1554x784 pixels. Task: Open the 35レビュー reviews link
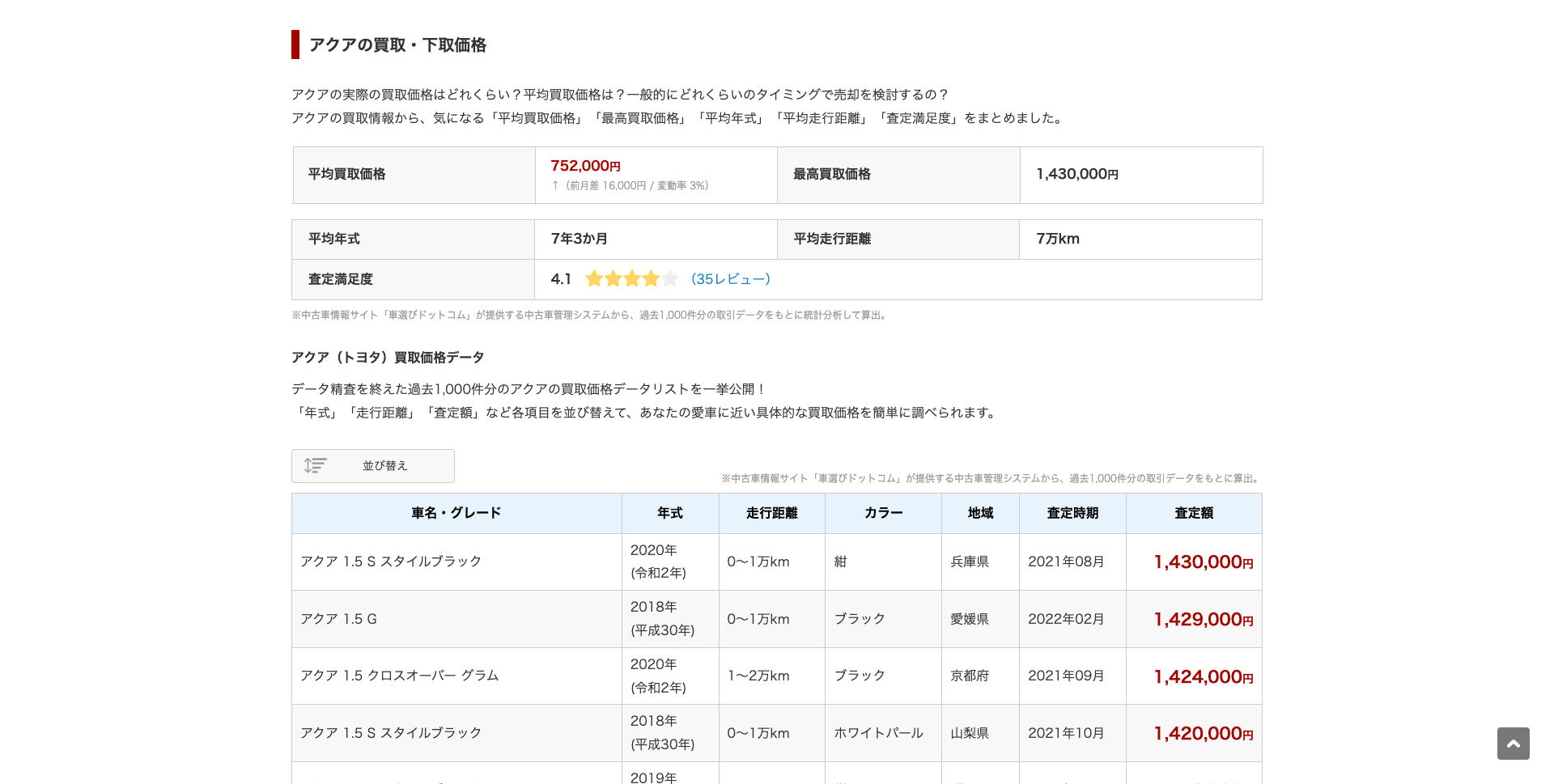click(729, 278)
